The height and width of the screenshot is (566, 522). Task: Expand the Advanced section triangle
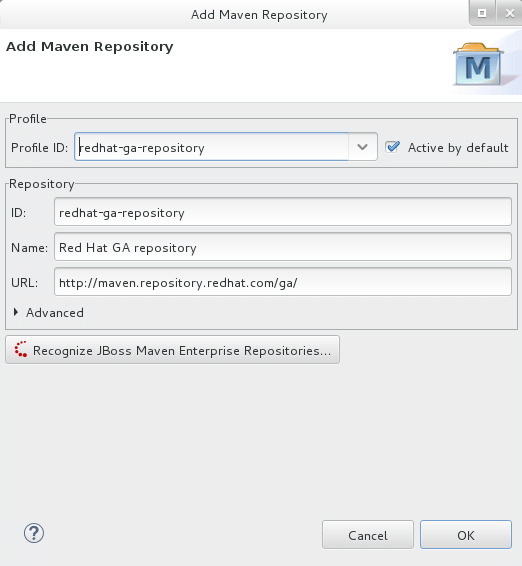[16, 312]
